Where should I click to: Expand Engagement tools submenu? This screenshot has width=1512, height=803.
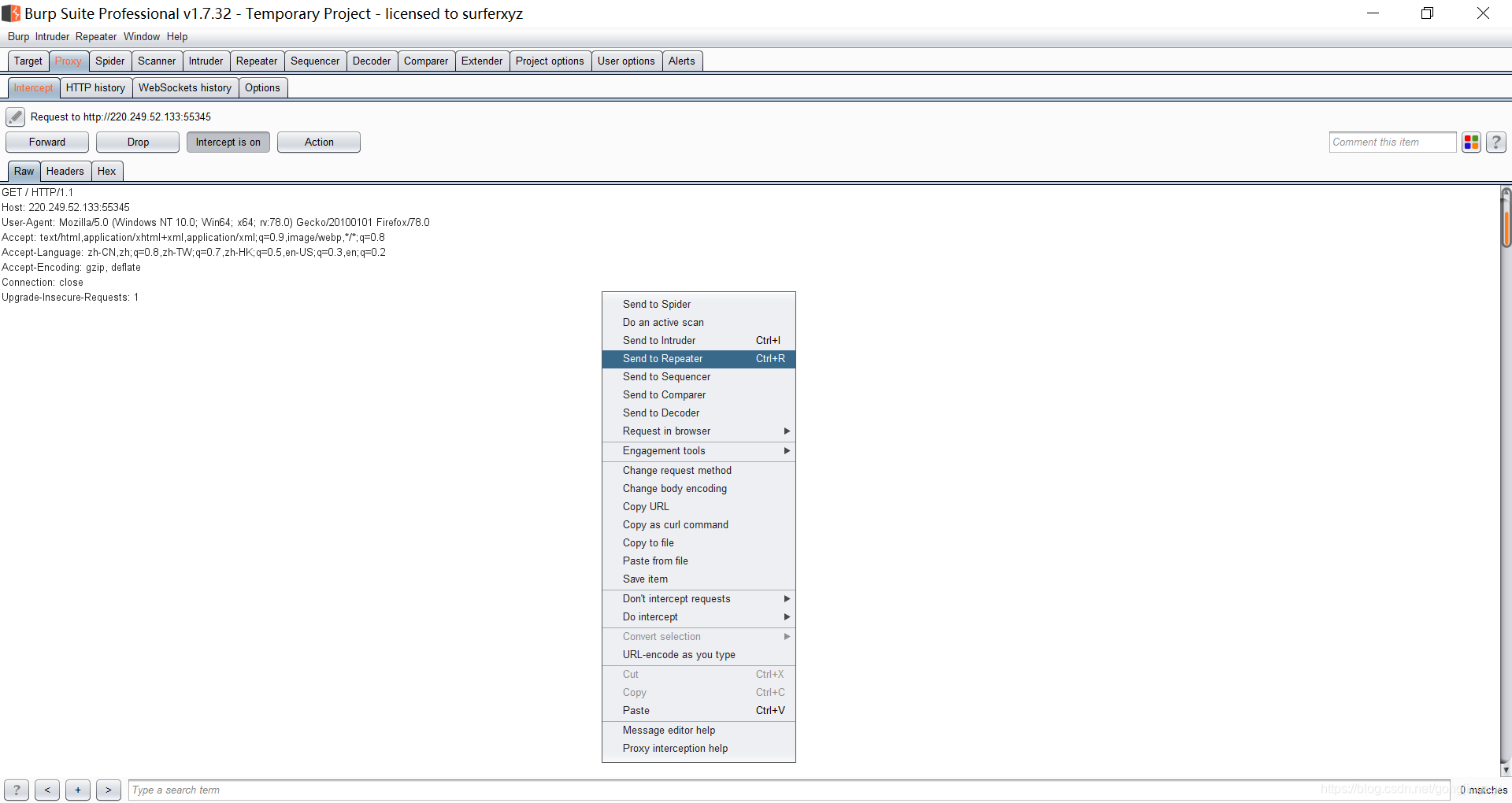[x=699, y=451]
